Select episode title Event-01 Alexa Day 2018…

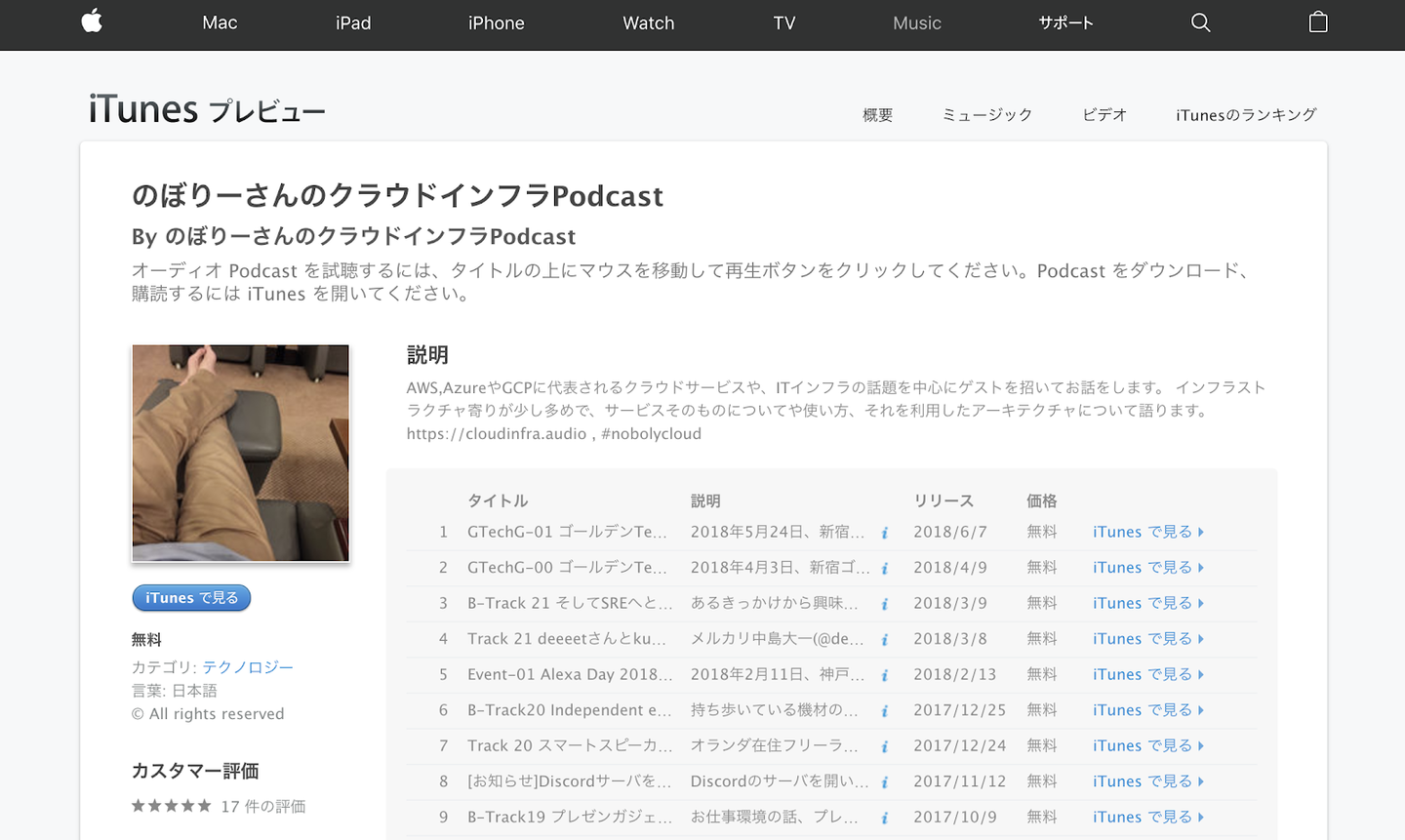click(570, 674)
